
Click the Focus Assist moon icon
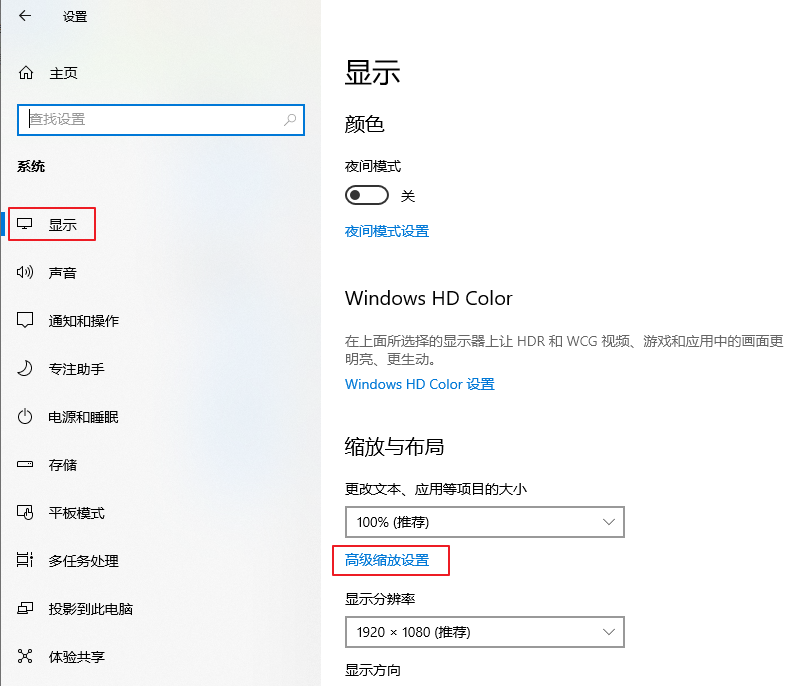26,369
